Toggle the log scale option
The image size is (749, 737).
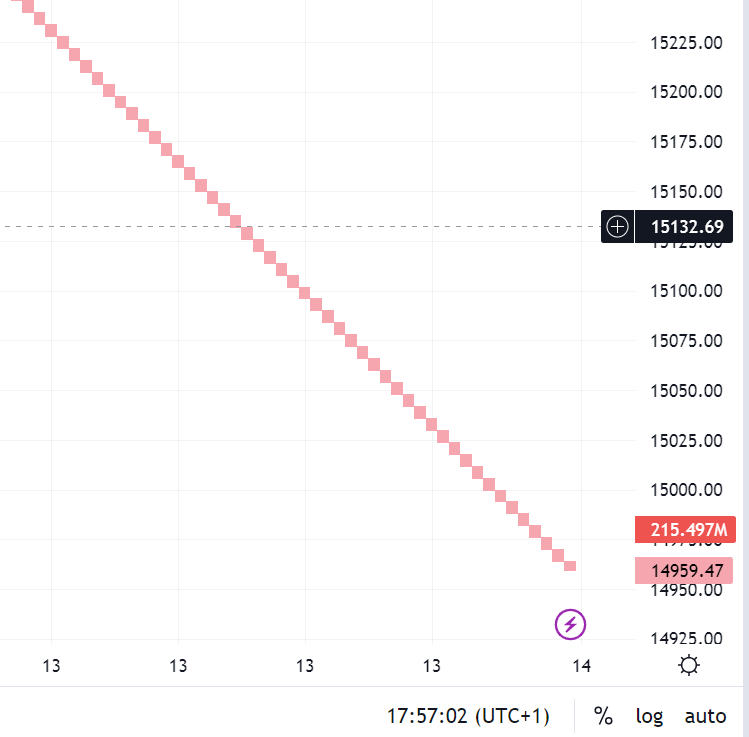(x=649, y=716)
